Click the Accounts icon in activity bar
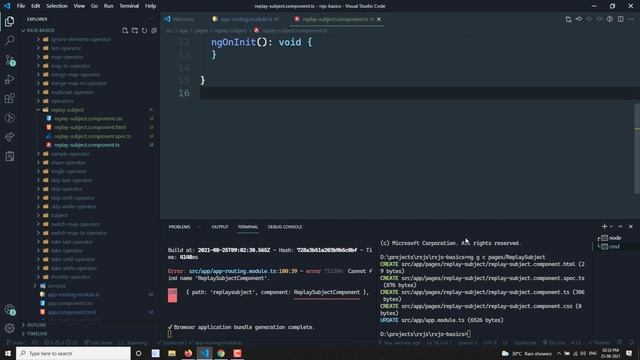640x360 pixels. (x=9, y=310)
